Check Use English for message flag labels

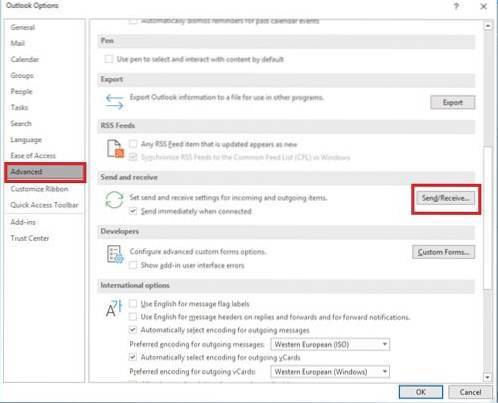(x=133, y=304)
